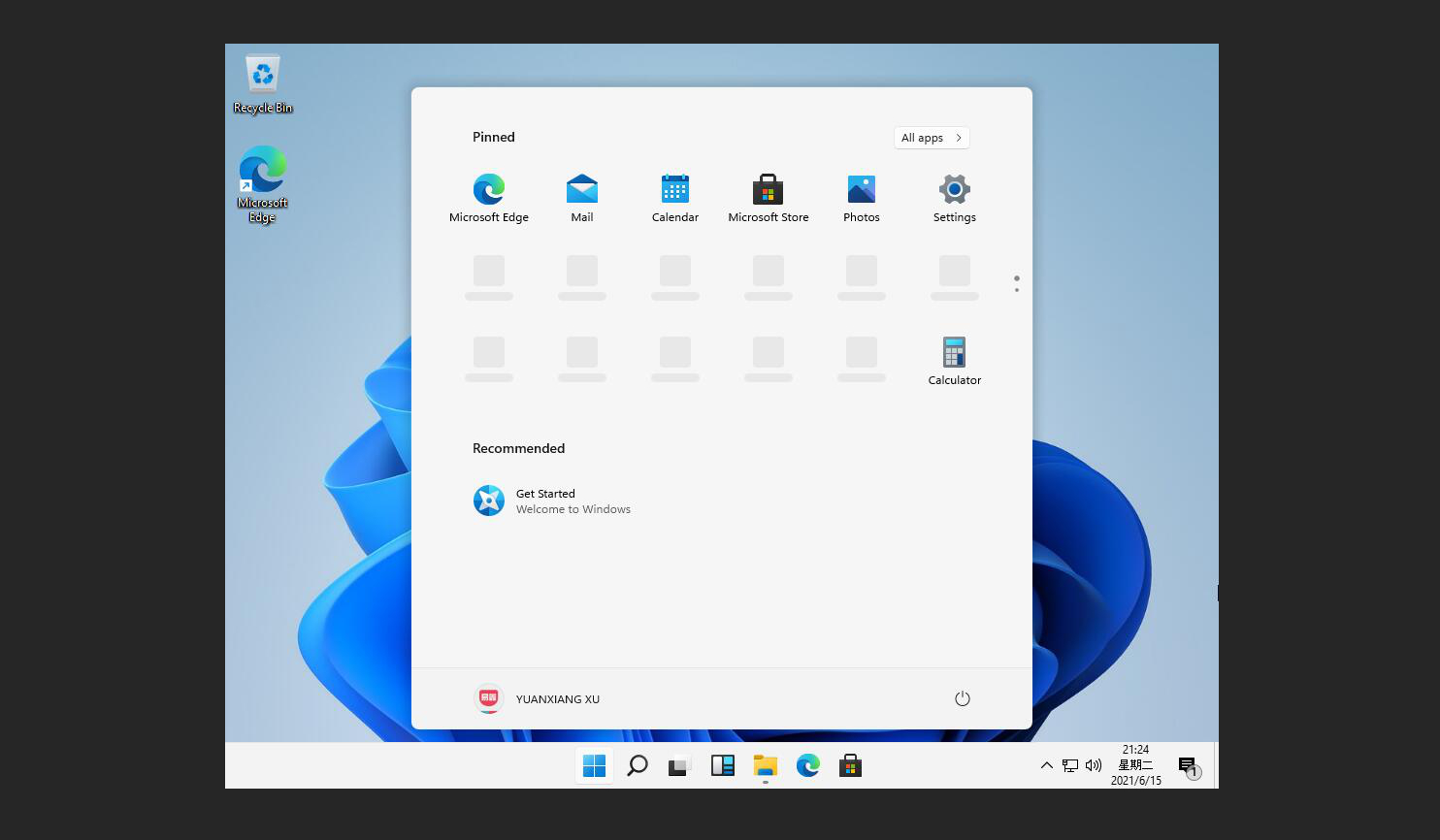This screenshot has height=840, width=1440.
Task: Open File Explorer from the taskbar
Action: [x=766, y=766]
